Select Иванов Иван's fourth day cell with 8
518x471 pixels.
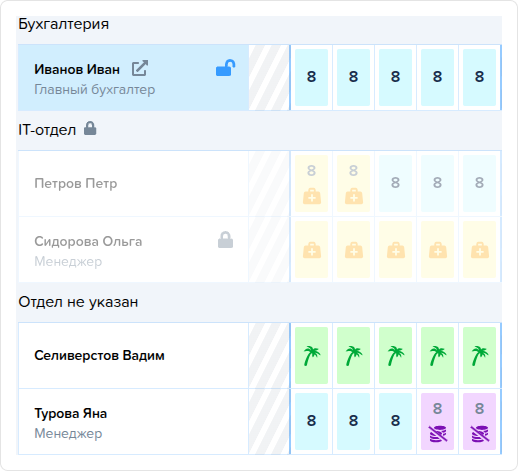437,77
